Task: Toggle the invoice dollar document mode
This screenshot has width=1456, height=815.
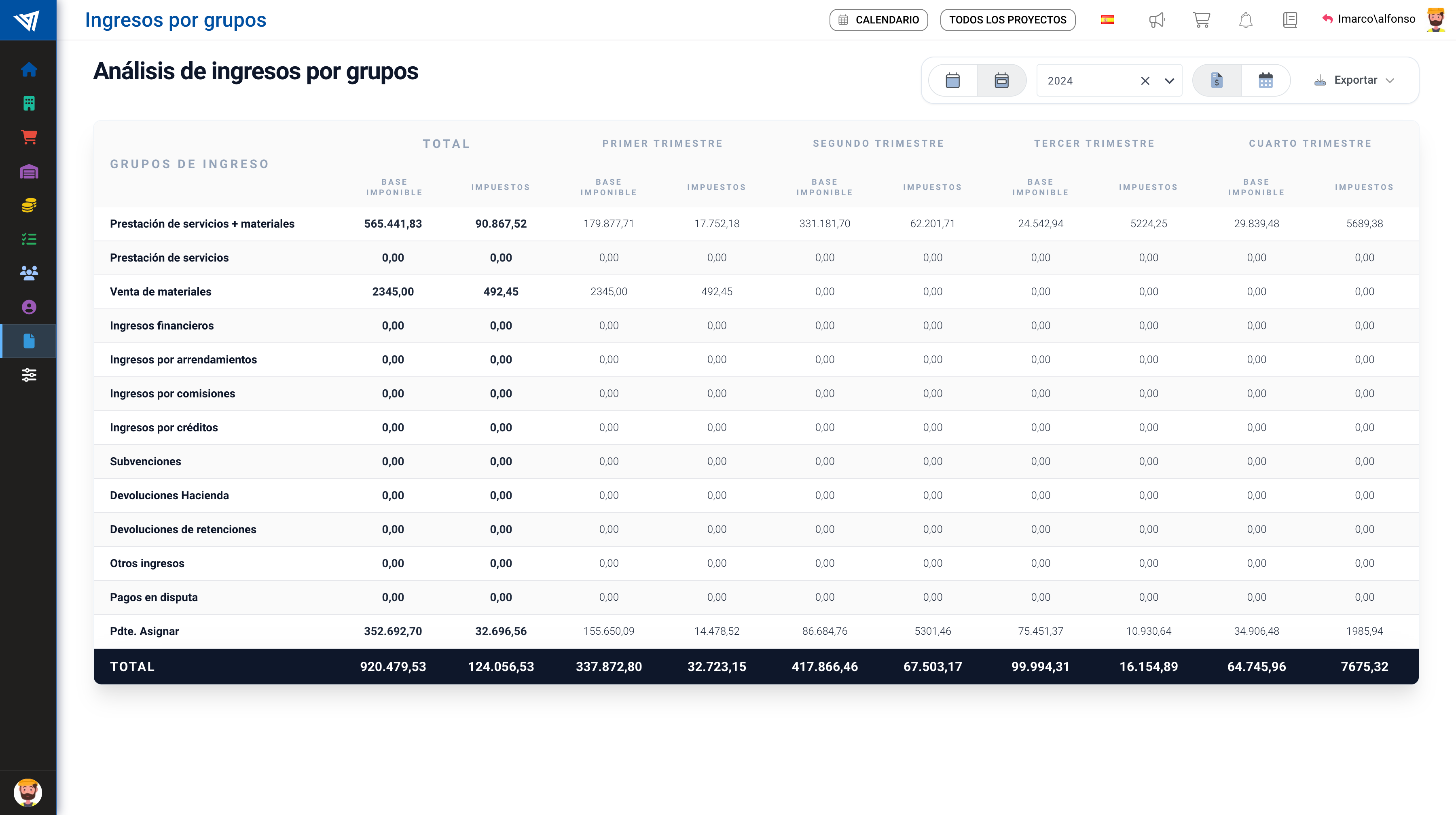Action: point(1216,80)
